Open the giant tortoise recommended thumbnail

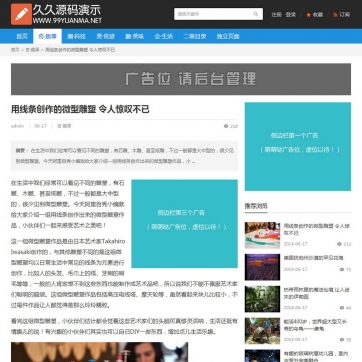(262, 331)
